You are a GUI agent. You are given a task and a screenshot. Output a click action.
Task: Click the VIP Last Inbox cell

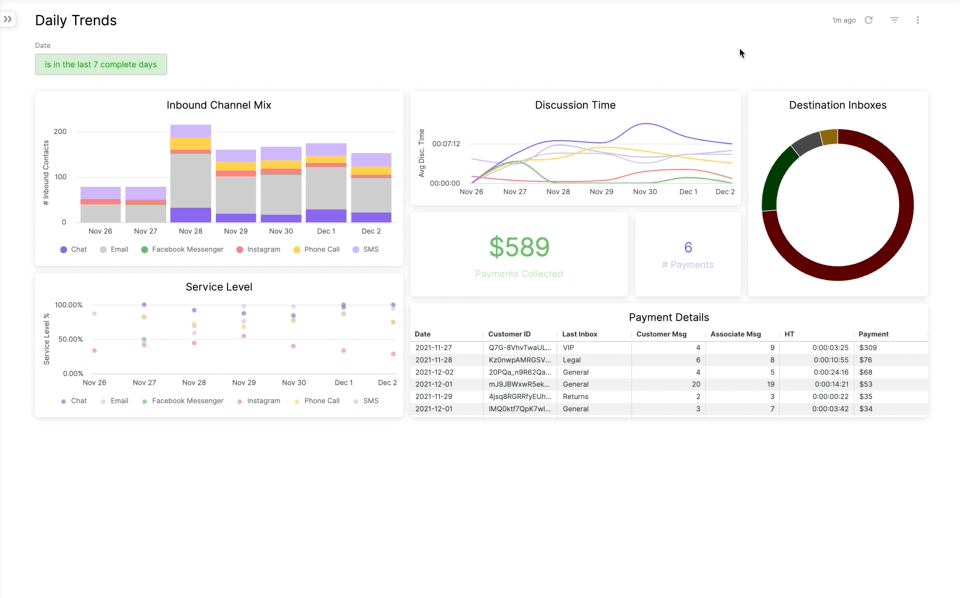[x=568, y=348]
